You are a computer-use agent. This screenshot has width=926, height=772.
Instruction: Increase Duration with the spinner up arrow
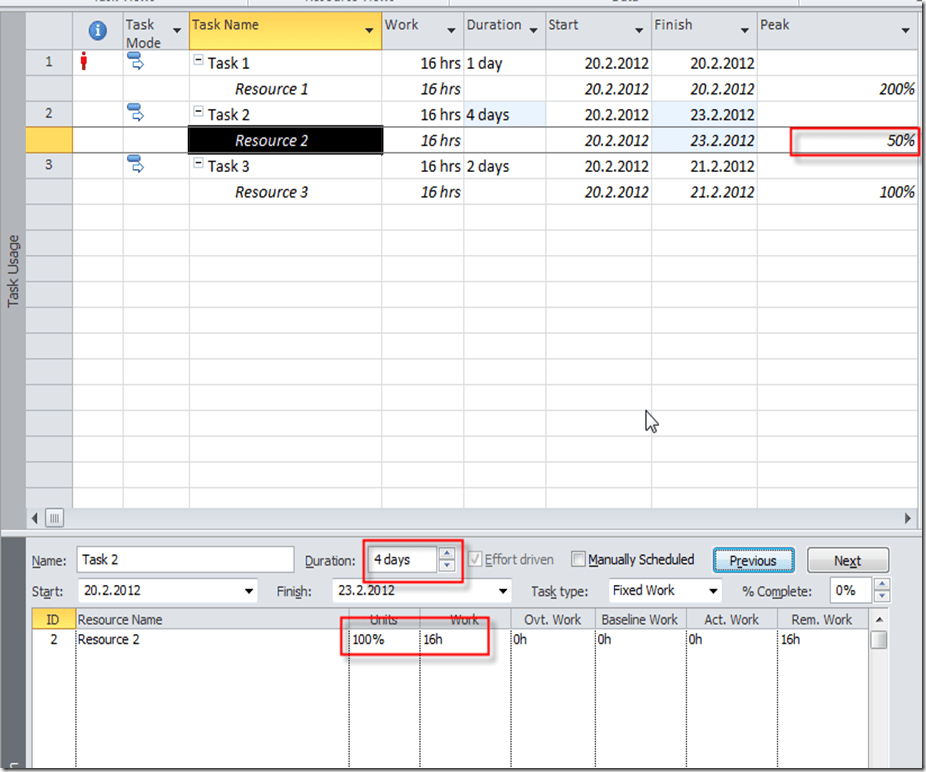tap(447, 554)
